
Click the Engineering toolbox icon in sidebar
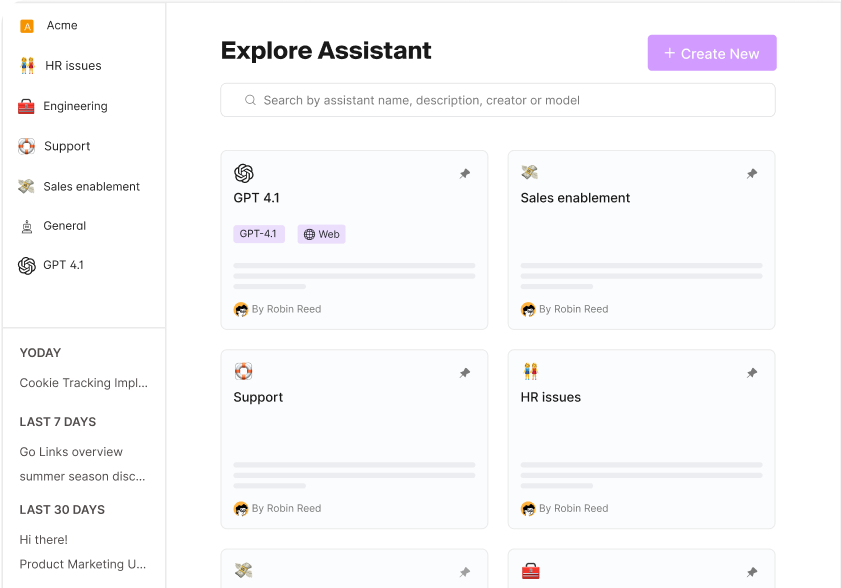26,106
